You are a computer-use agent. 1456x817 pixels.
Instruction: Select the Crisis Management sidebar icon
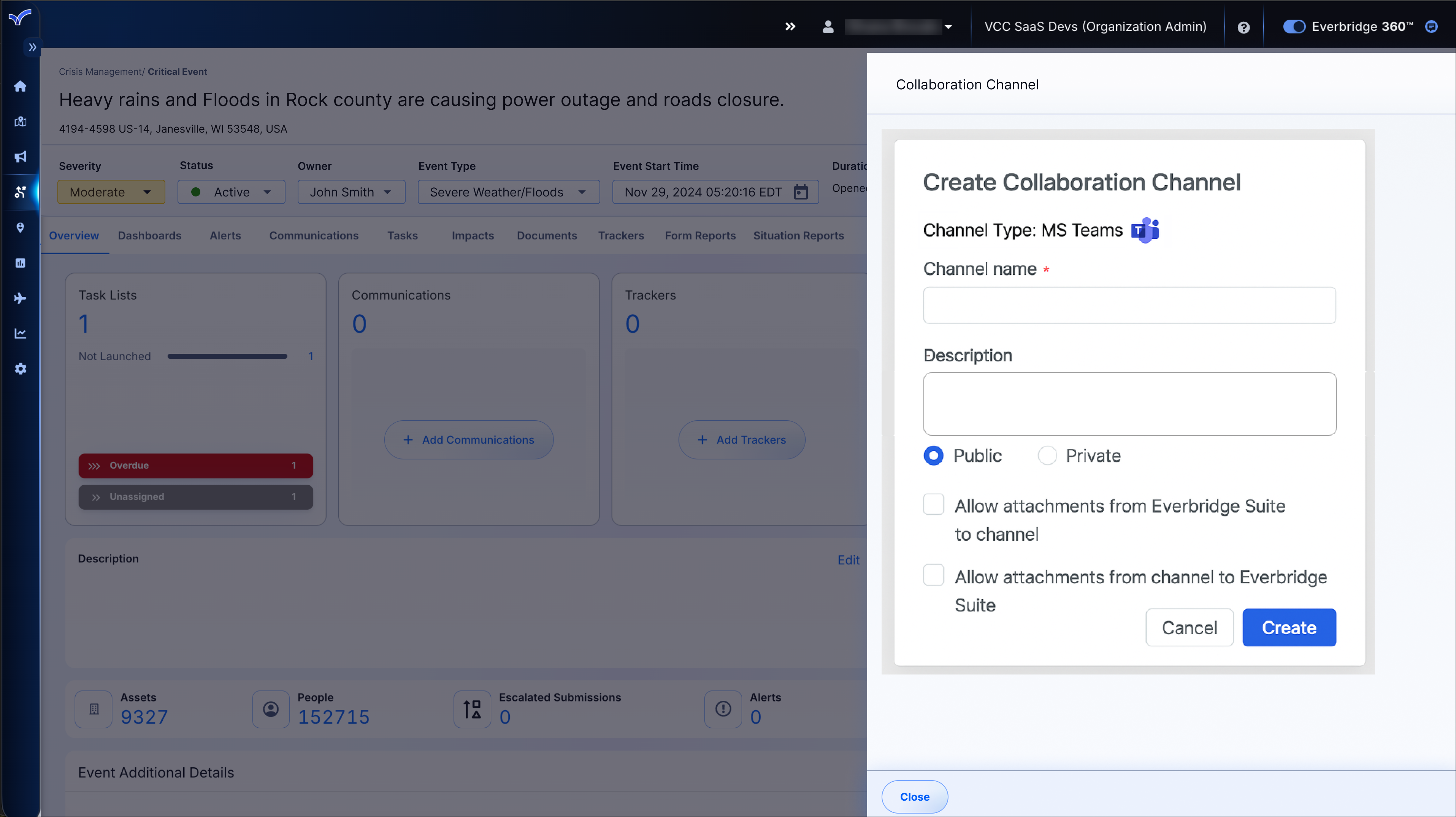point(21,192)
